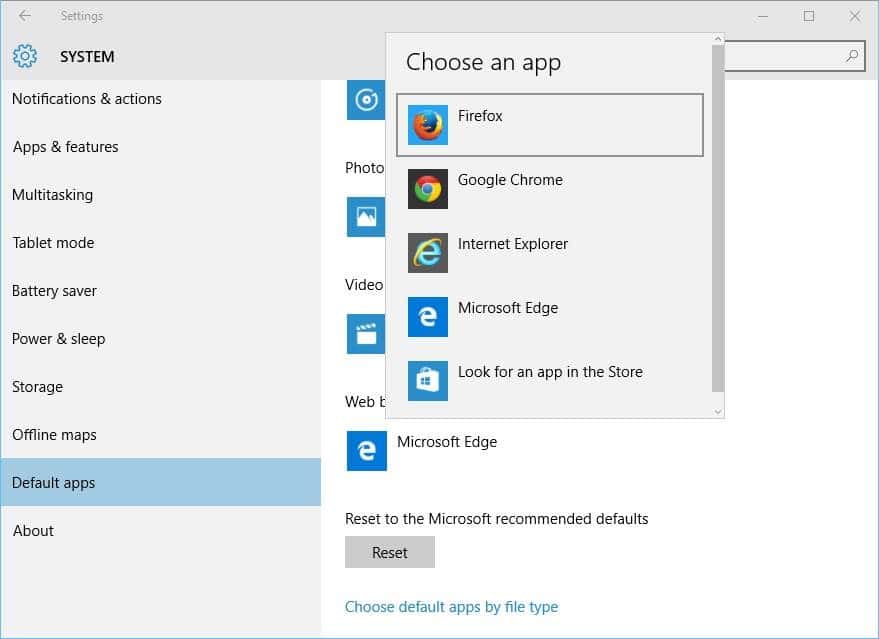Screen dimensions: 879x639
Task: Select Firefox icon in app chooser
Action: [x=428, y=124]
